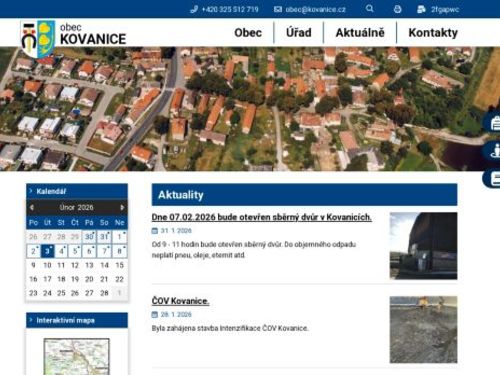The width and height of the screenshot is (500, 375).
Task: Open the top floating side tab icon
Action: (492, 123)
